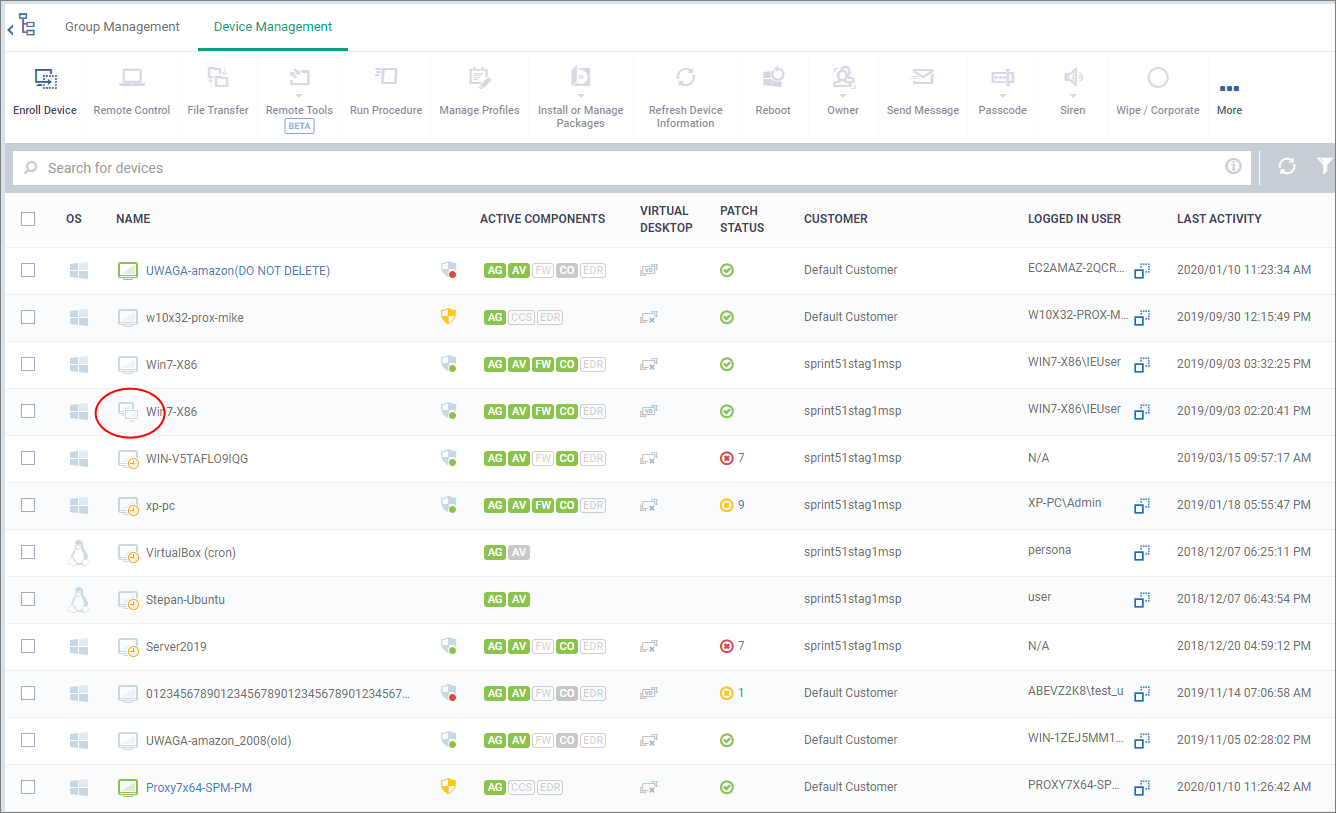This screenshot has height=813, width=1336.
Task: Open the UWAGA-amazon(DO NOT DELETE) device link
Action: pyautogui.click(x=238, y=271)
